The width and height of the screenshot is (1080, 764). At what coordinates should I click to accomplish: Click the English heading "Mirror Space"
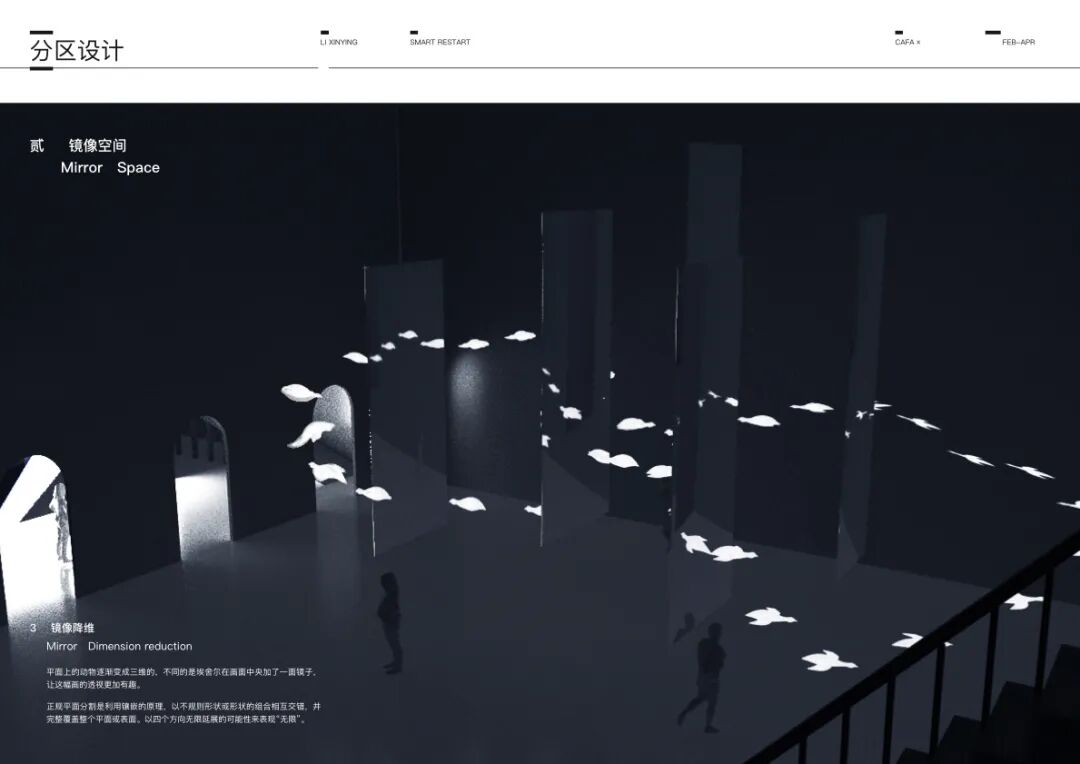[110, 167]
